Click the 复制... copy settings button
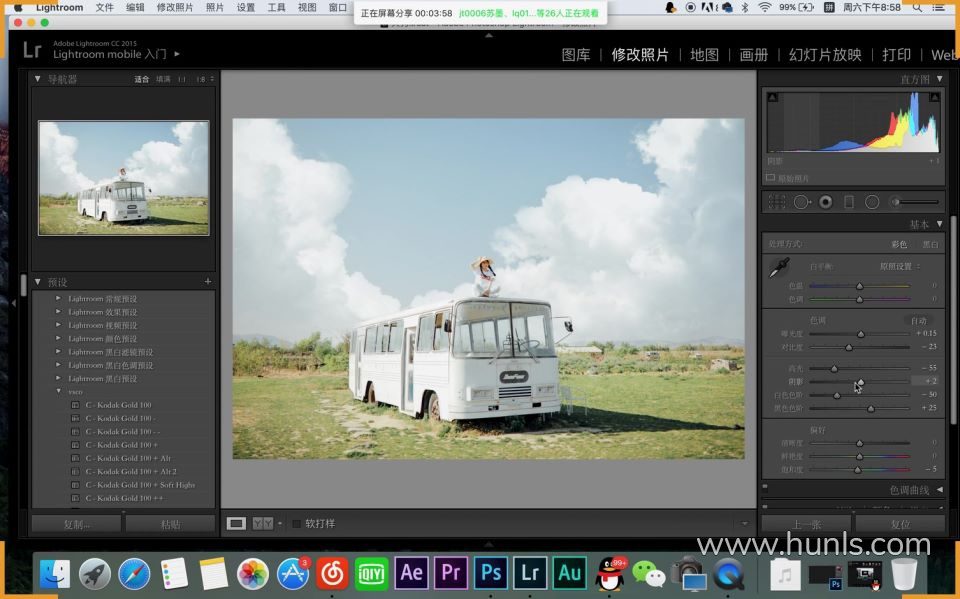The width and height of the screenshot is (960, 599). click(x=77, y=524)
